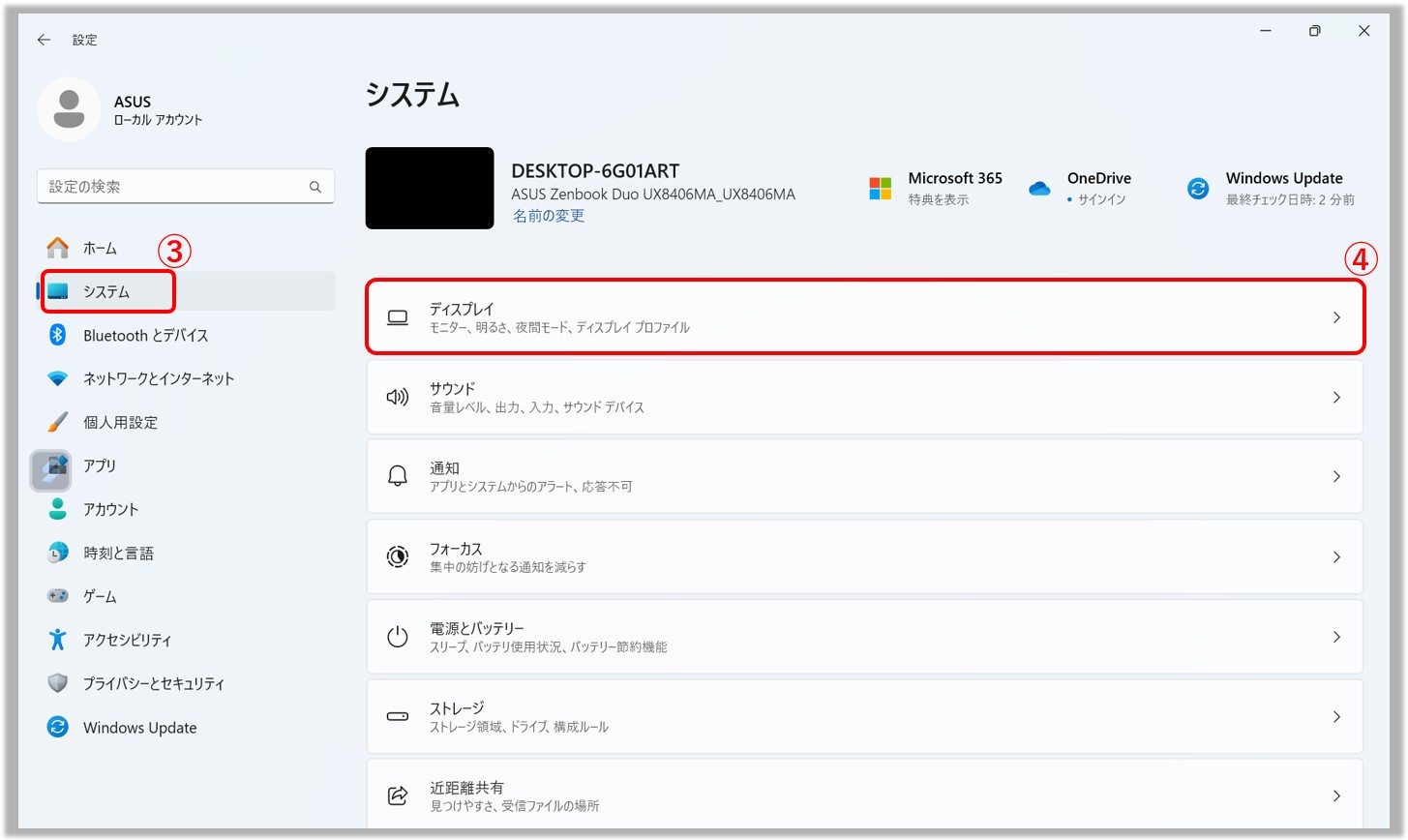Expand サウンド row chevron
Screen dimensions: 1408x840
(x=1336, y=397)
